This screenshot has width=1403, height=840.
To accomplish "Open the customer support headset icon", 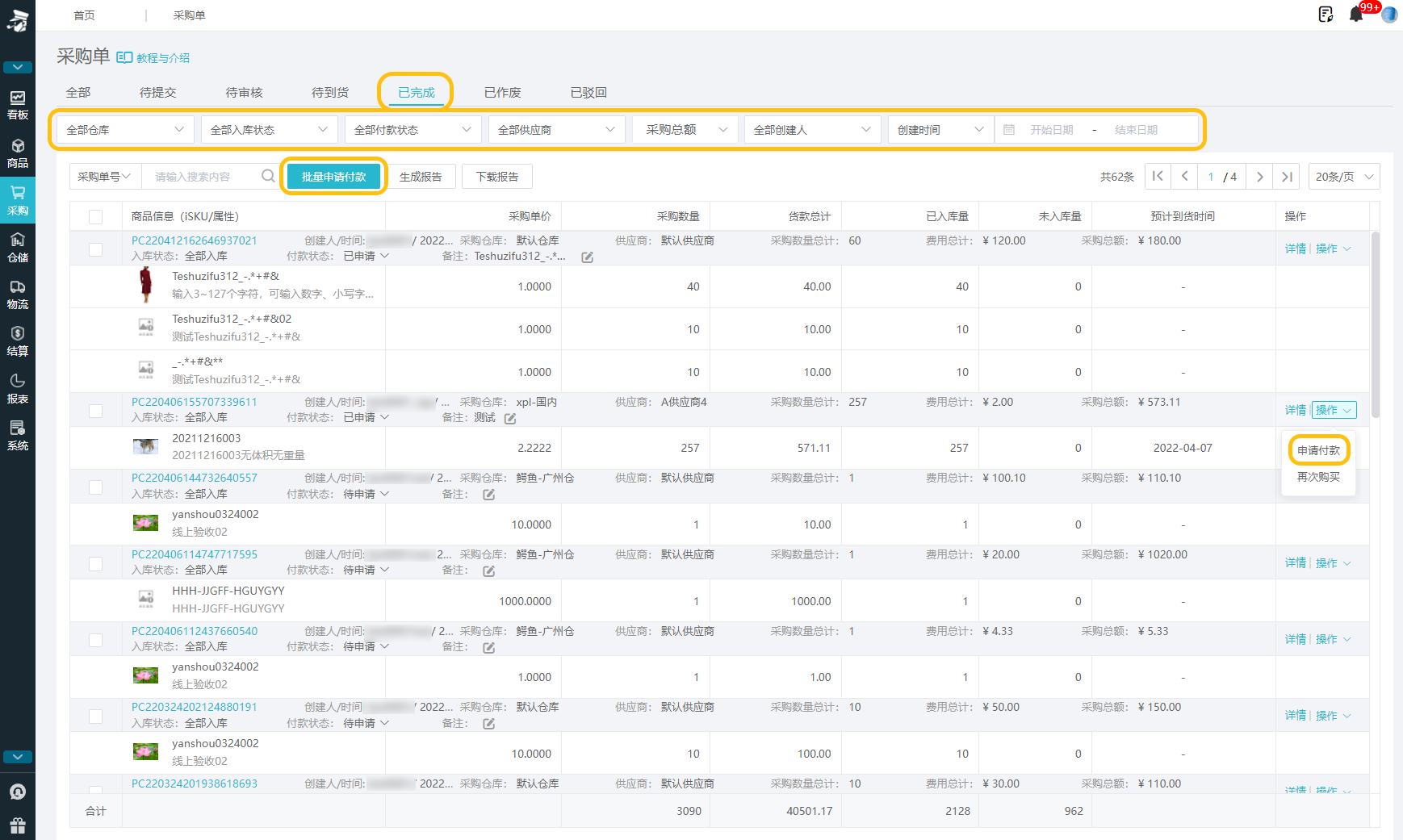I will (x=17, y=792).
